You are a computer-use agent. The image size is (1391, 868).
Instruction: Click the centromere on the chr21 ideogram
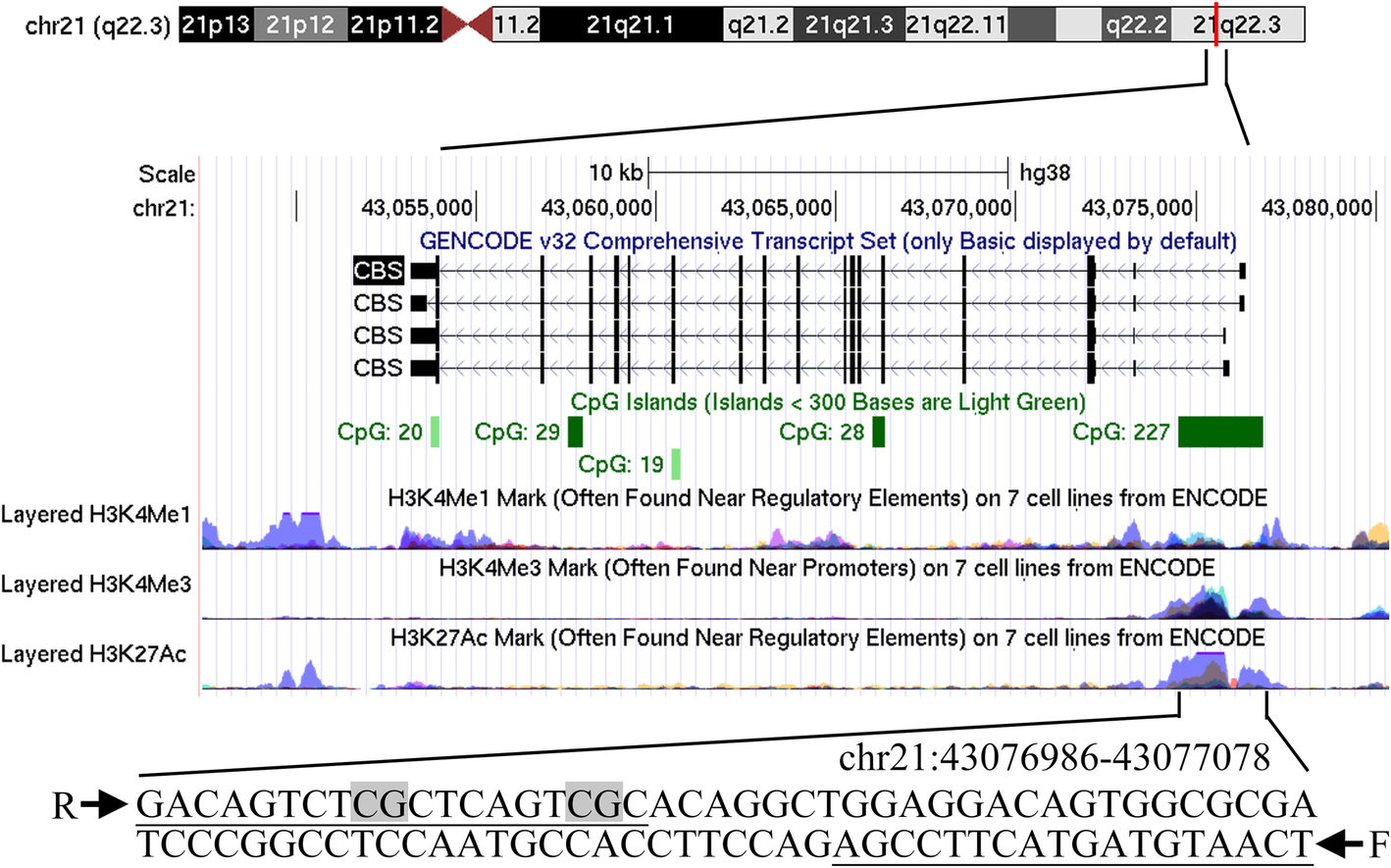pos(467,25)
